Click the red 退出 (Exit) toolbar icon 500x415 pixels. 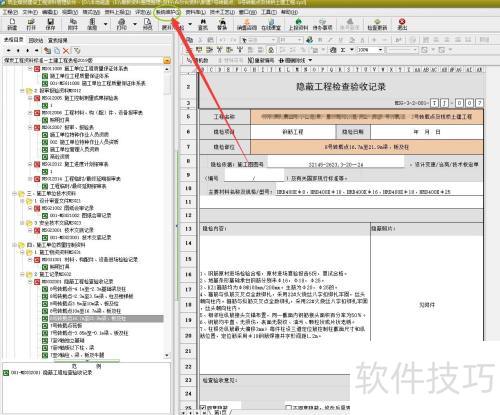(x=402, y=24)
